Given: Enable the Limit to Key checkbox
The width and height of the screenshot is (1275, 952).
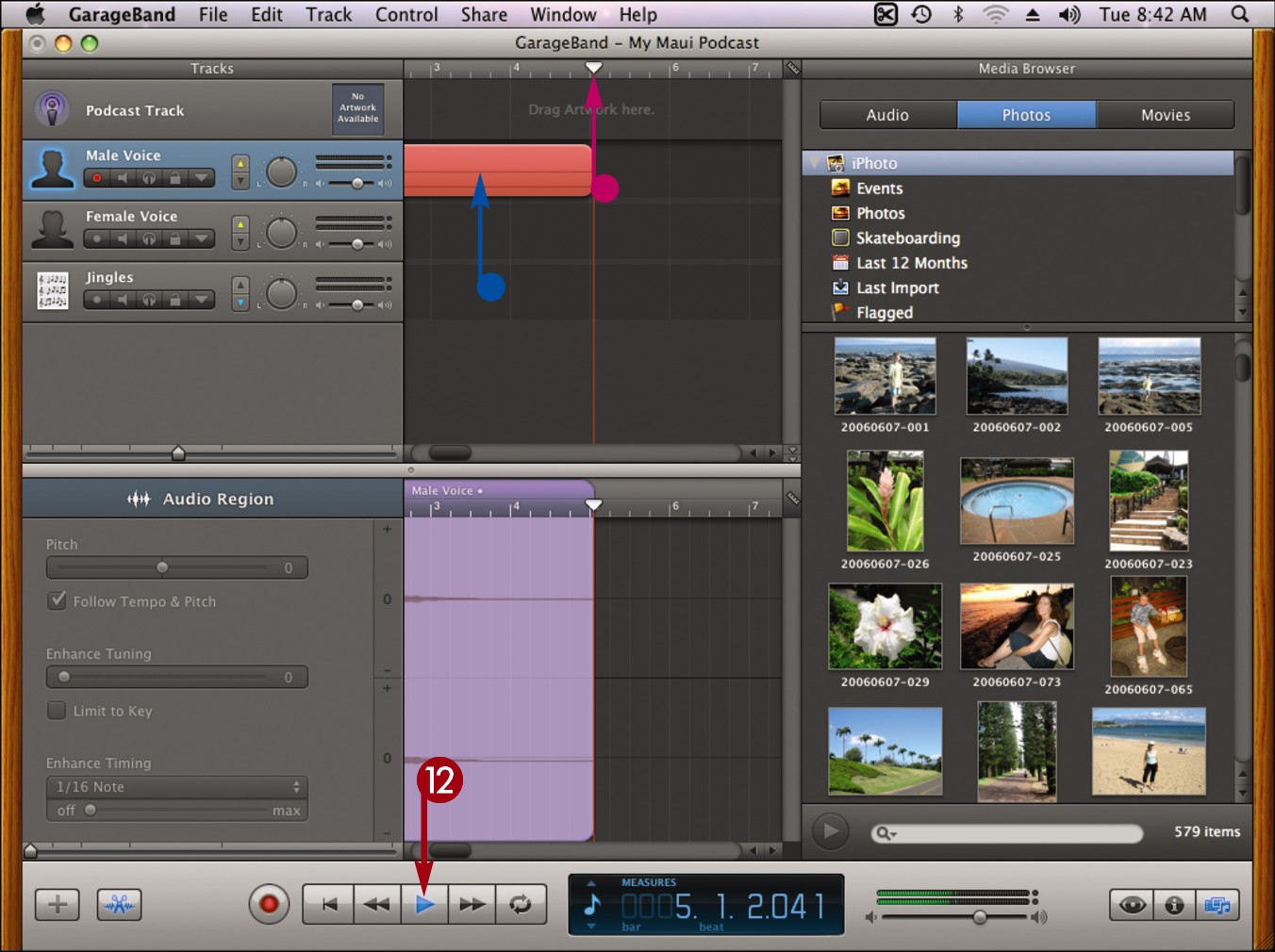Looking at the screenshot, I should [x=57, y=710].
